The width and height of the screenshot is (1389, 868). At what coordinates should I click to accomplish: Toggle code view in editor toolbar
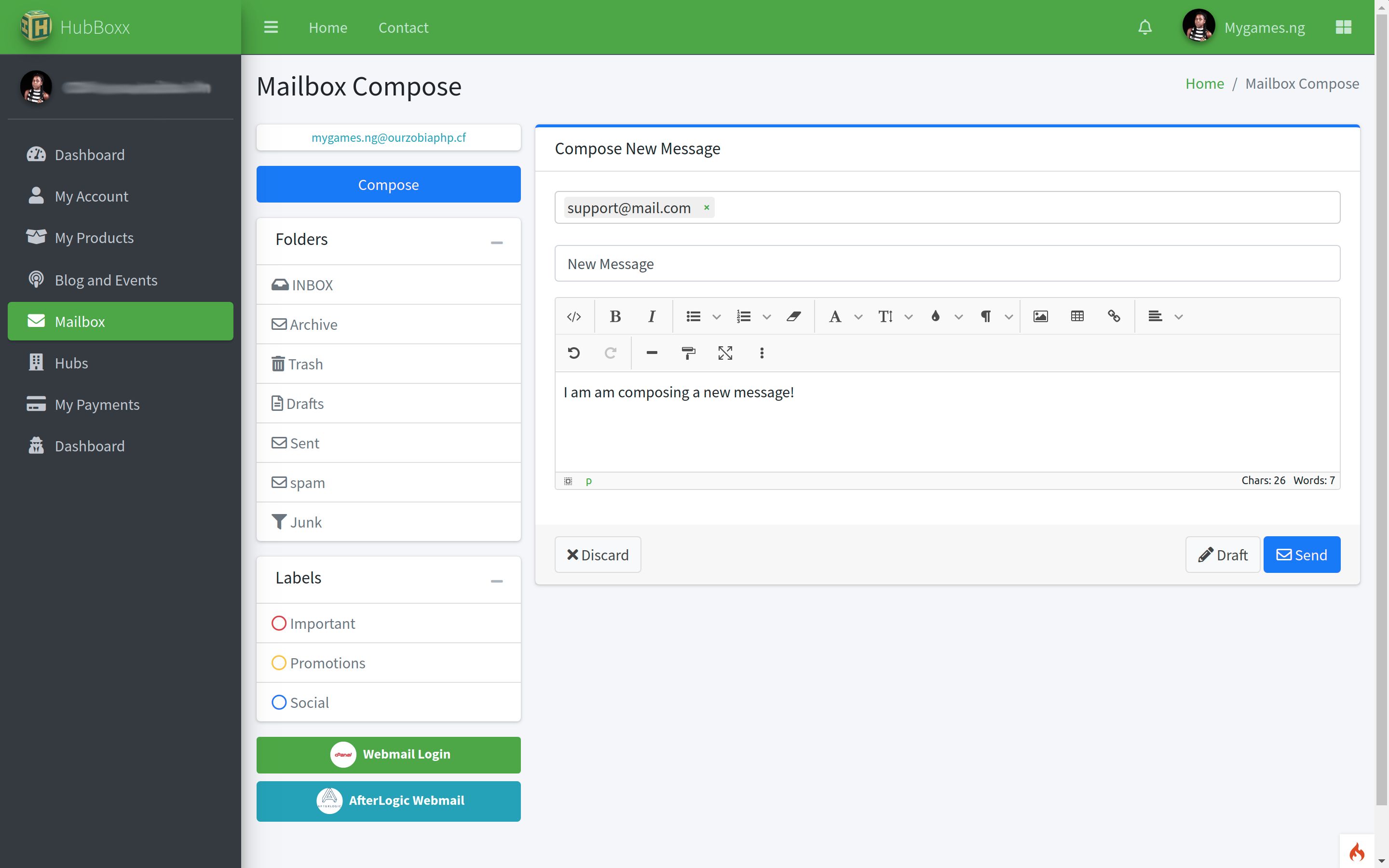pyautogui.click(x=573, y=316)
